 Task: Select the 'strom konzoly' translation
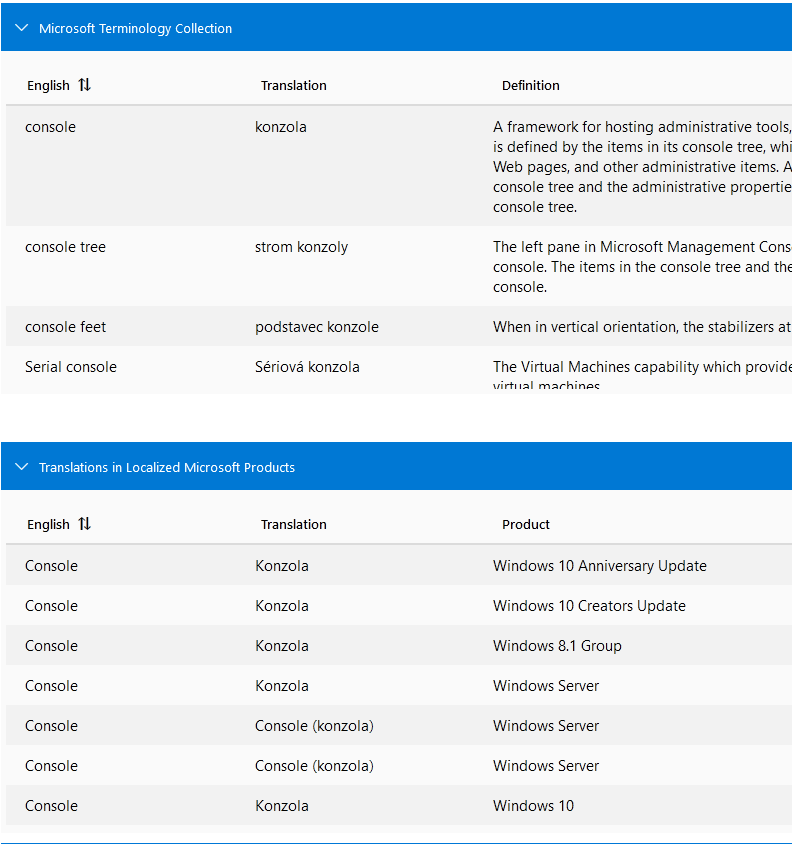tap(301, 247)
